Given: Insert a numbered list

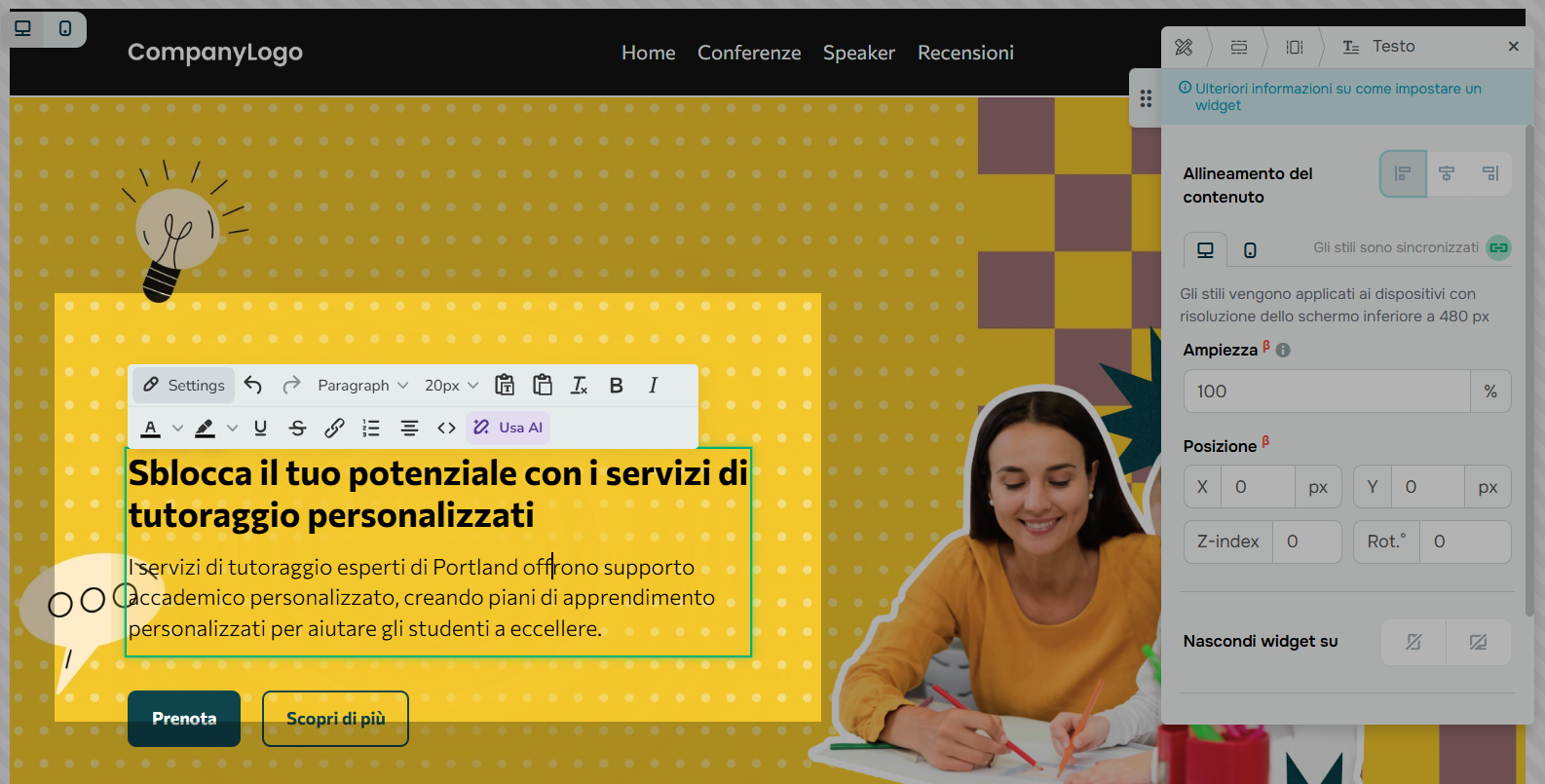Looking at the screenshot, I should click(x=371, y=428).
